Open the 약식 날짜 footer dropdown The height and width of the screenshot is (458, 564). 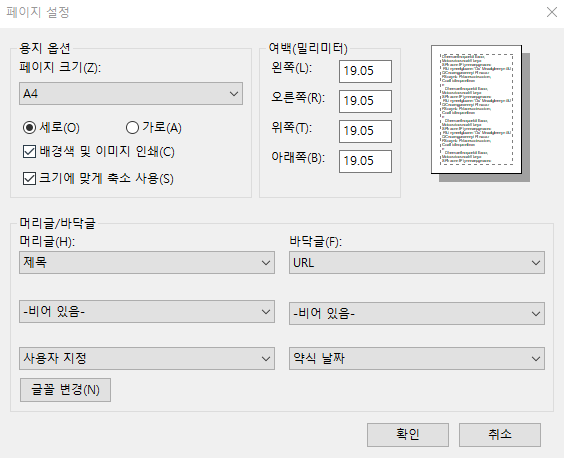[x=417, y=358]
